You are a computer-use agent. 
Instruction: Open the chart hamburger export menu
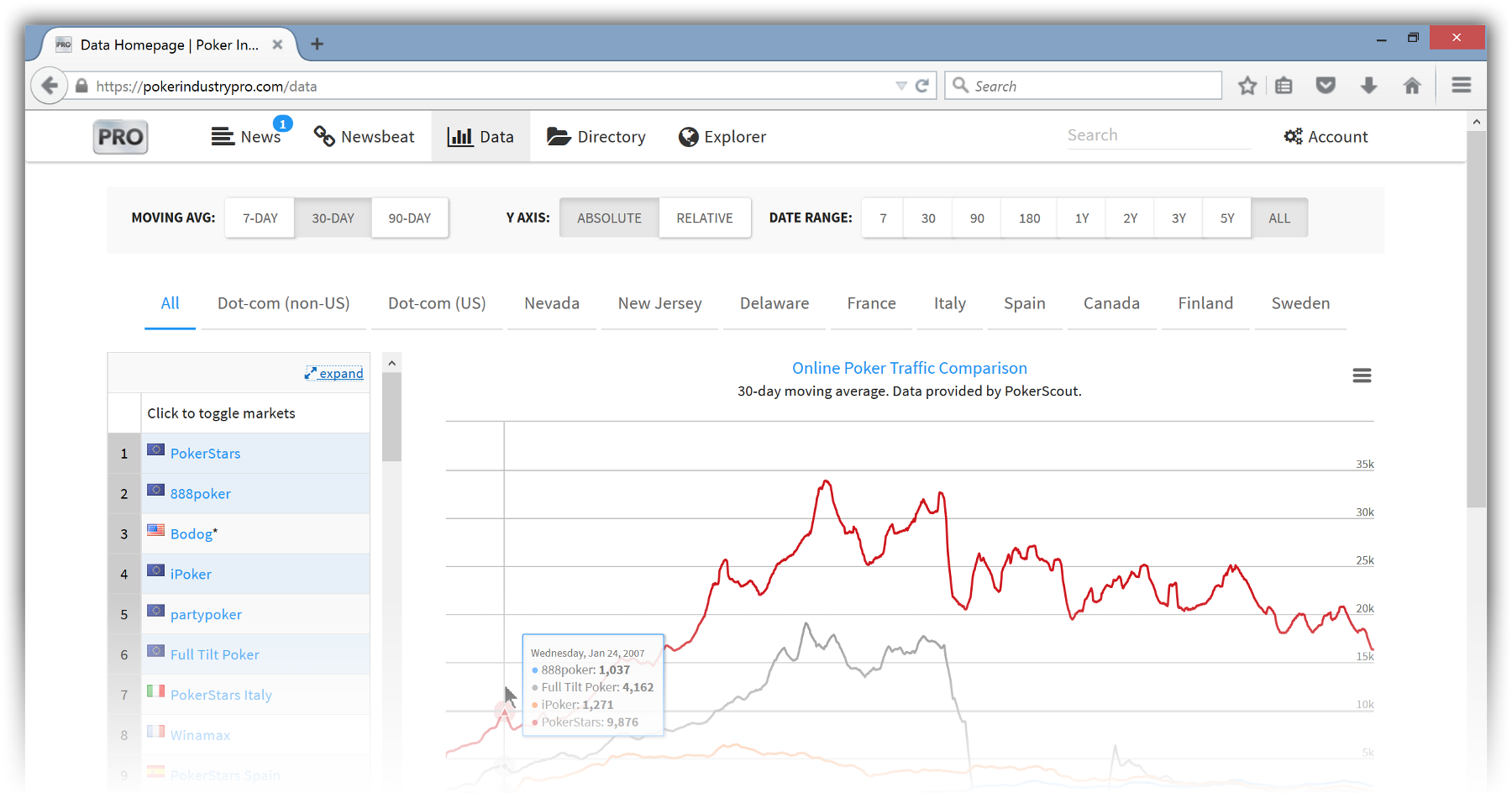point(1362,375)
